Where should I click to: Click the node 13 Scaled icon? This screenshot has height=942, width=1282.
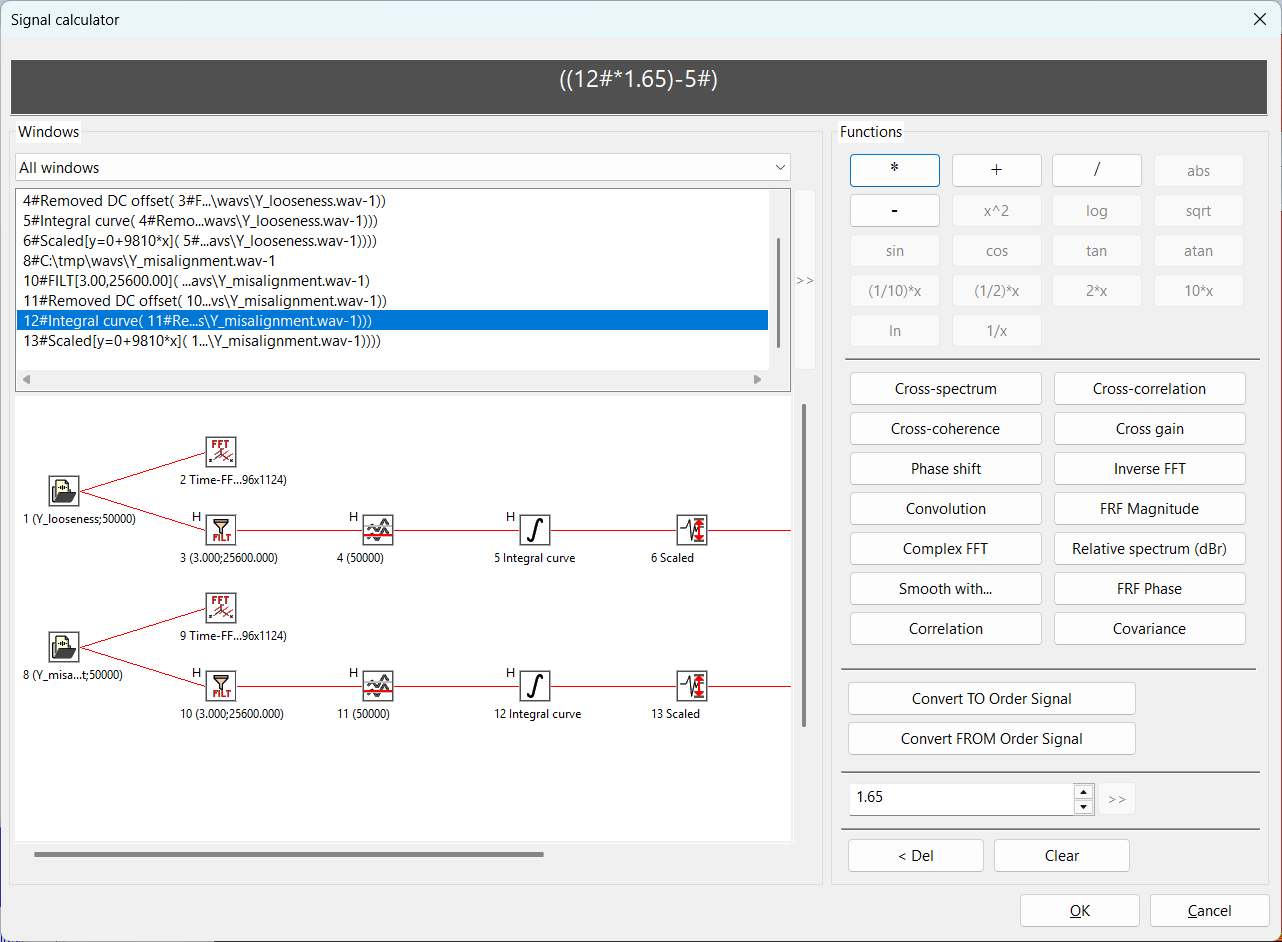(691, 686)
